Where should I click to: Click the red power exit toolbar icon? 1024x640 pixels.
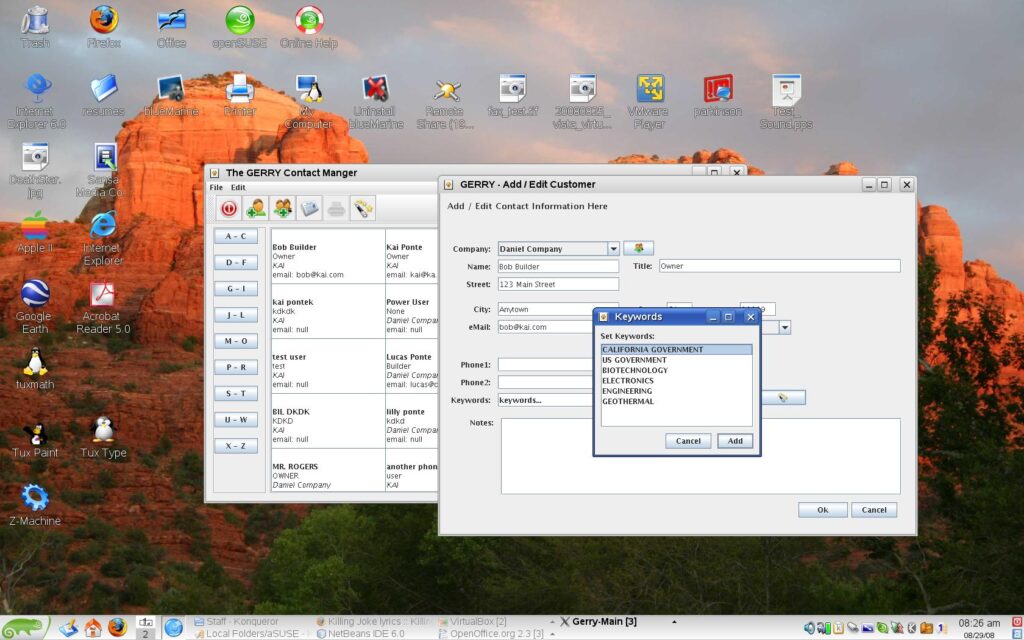point(229,208)
